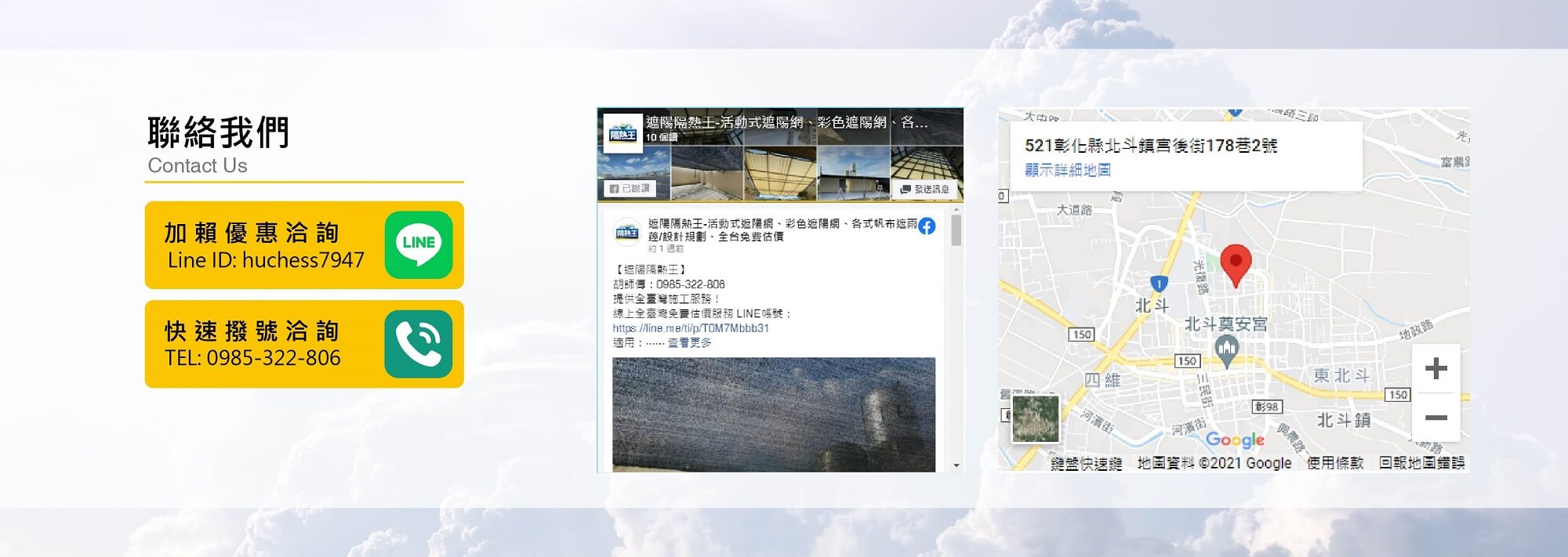Click Facebook widget scroll up arrow
This screenshot has width=1568, height=557.
click(956, 209)
